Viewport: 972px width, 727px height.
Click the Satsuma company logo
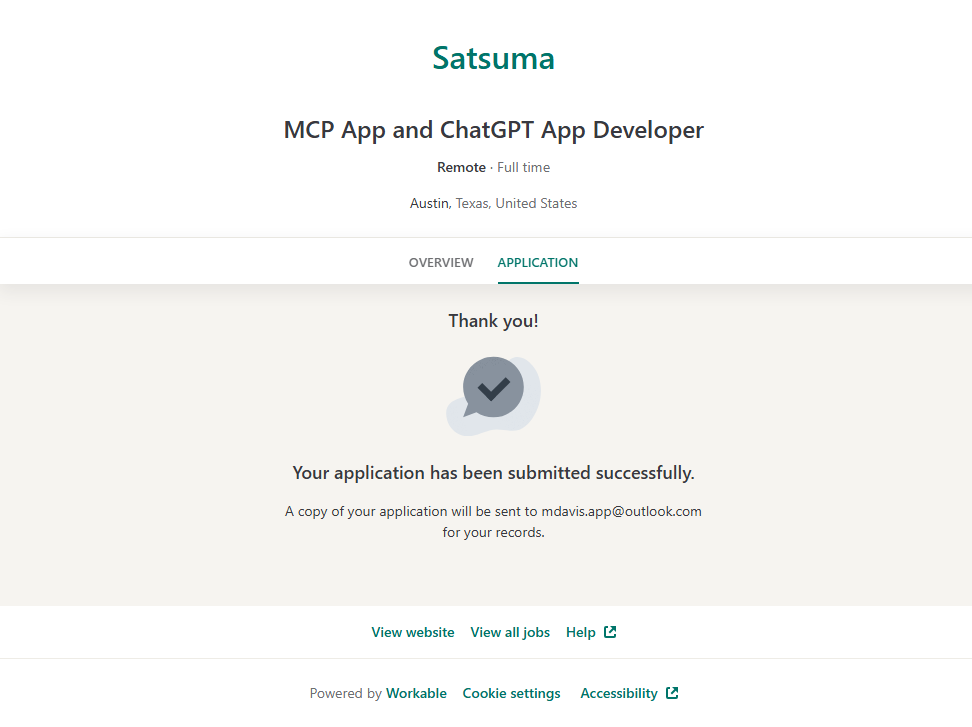click(493, 58)
